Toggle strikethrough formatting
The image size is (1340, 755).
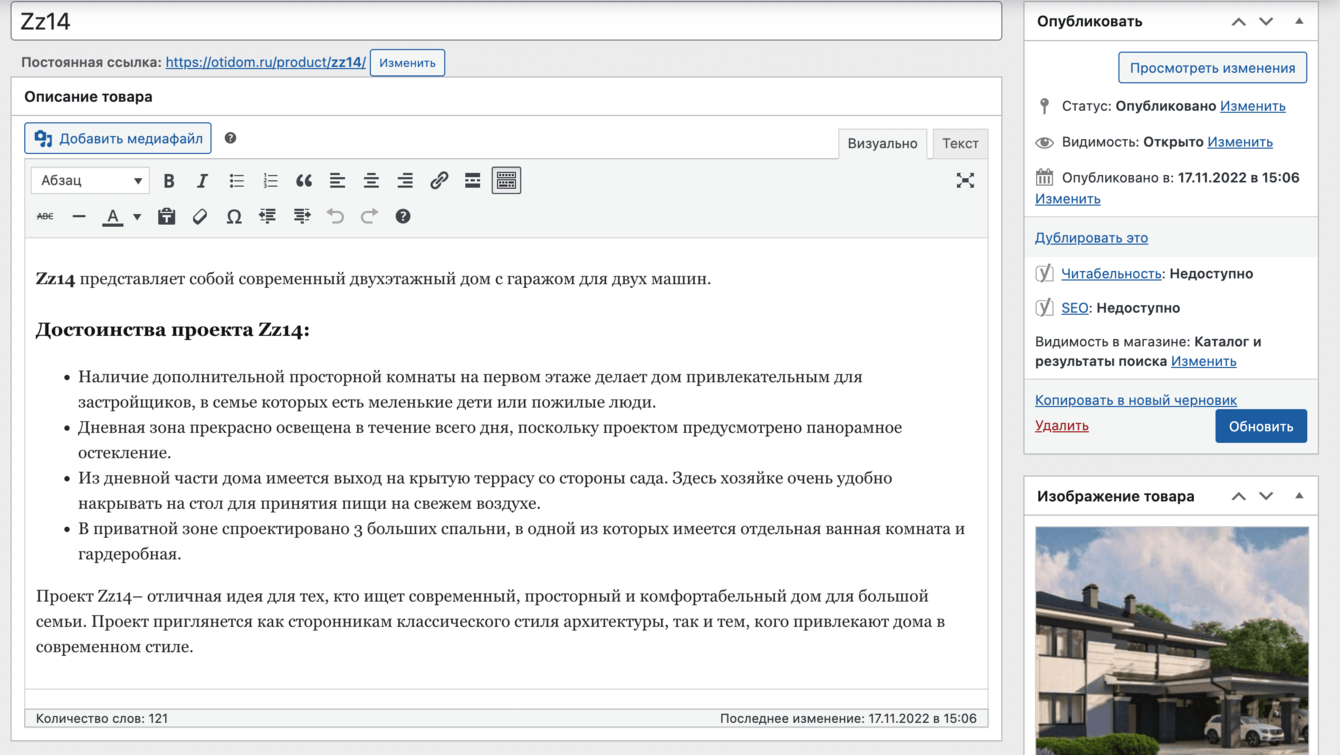coord(45,217)
